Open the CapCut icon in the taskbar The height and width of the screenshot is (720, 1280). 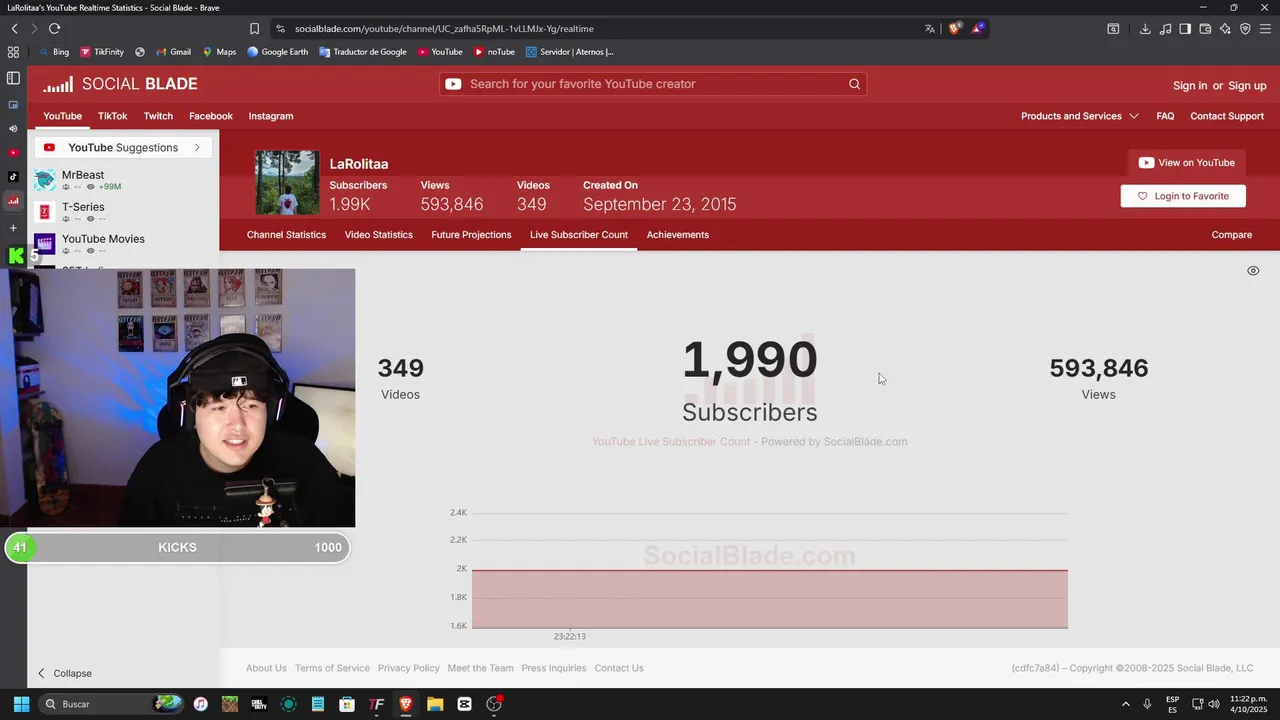pos(464,704)
